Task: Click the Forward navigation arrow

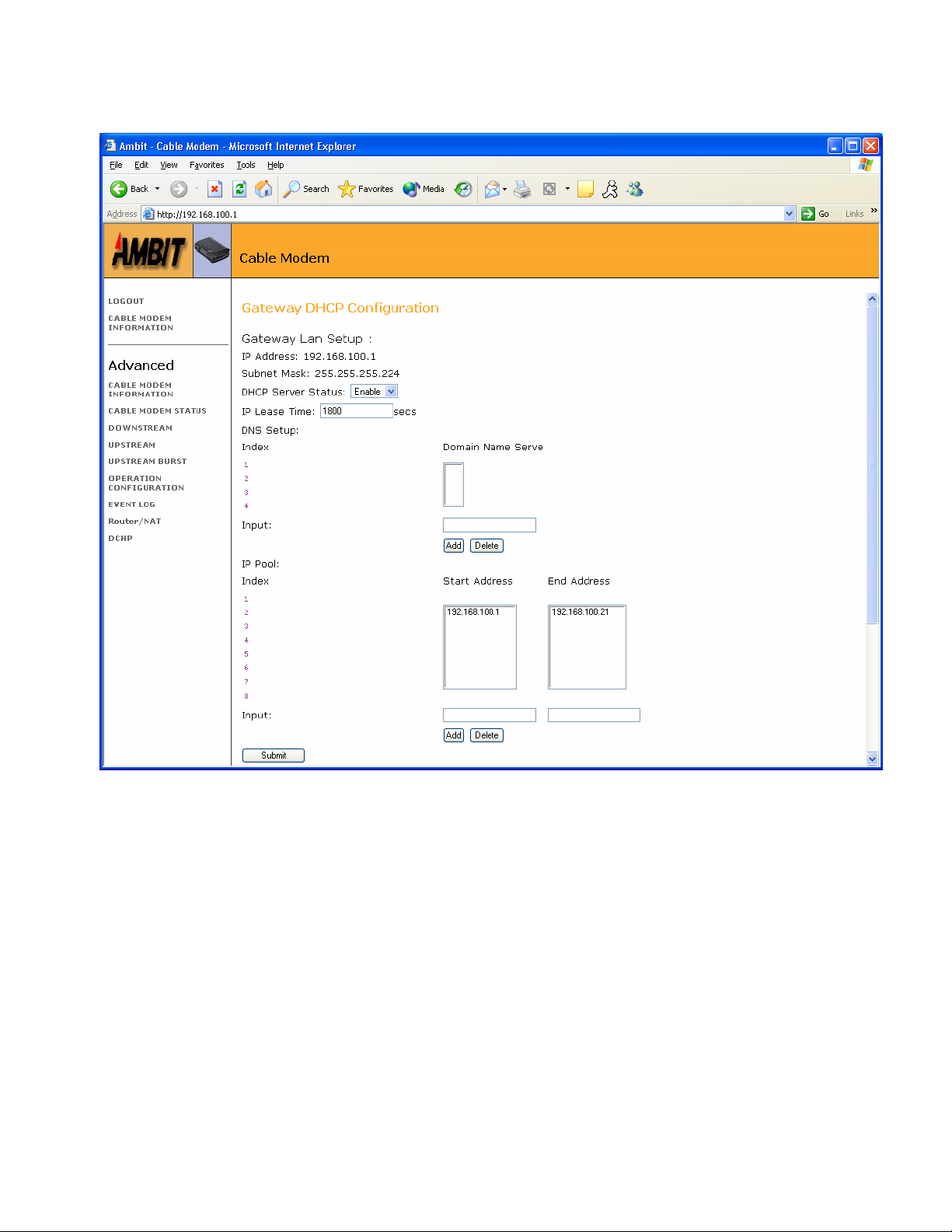Action: (179, 189)
